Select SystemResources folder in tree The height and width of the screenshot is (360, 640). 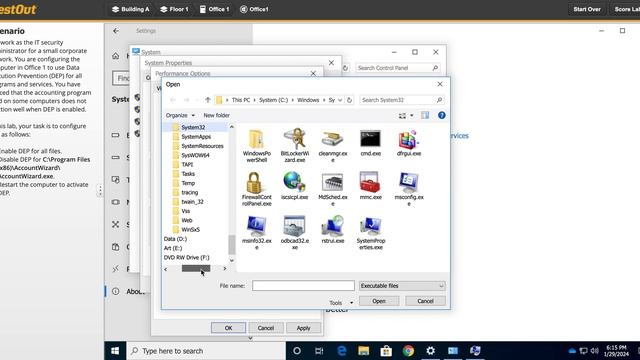point(202,146)
